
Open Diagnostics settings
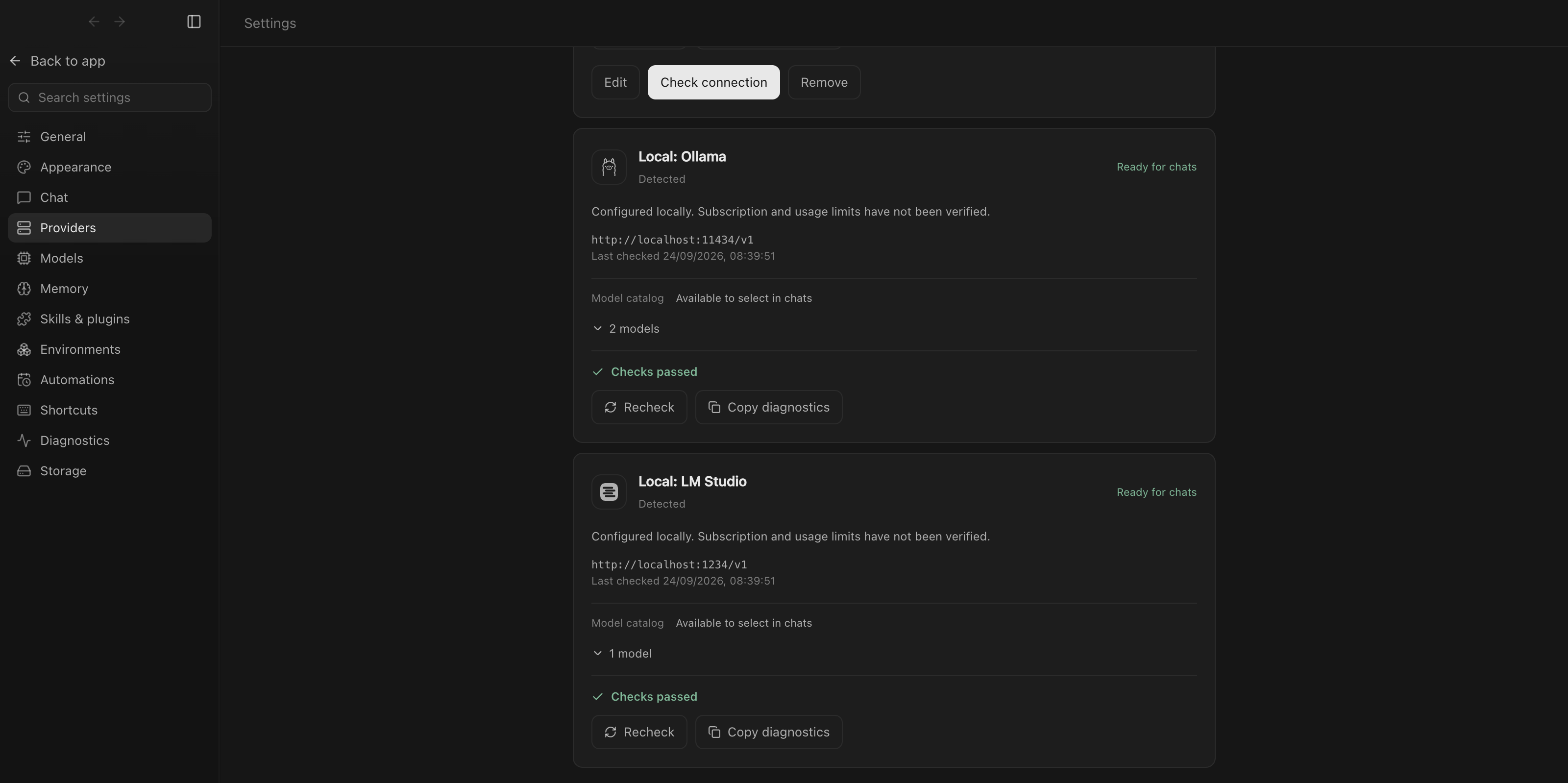[x=110, y=441]
